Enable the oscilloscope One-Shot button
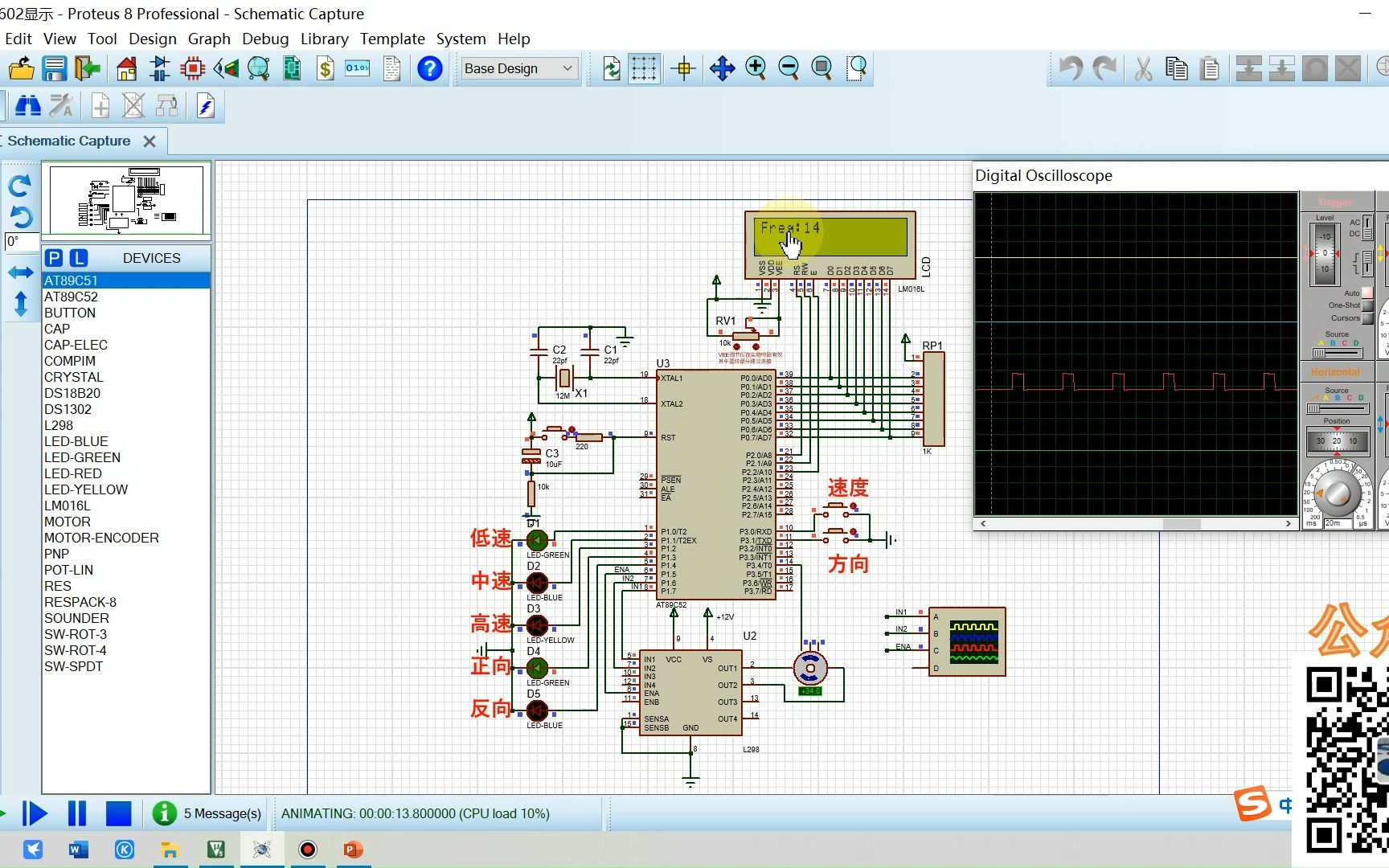 coord(1367,305)
